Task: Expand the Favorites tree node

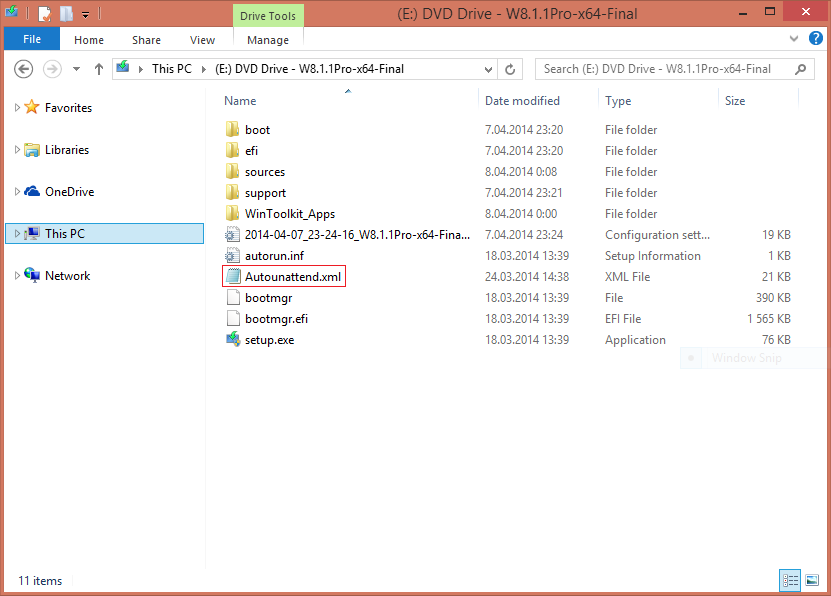Action: coord(17,108)
